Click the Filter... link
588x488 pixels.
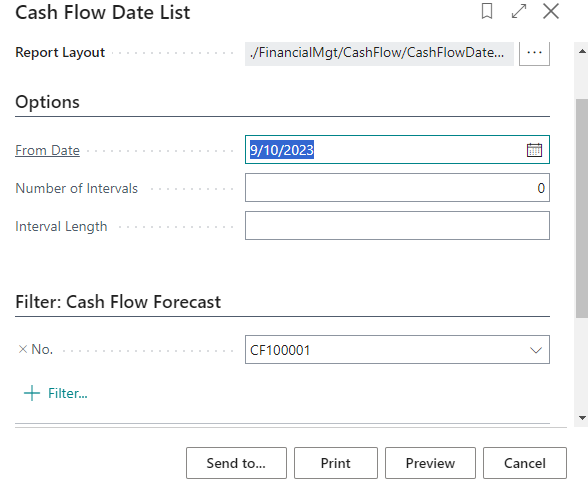(x=68, y=393)
